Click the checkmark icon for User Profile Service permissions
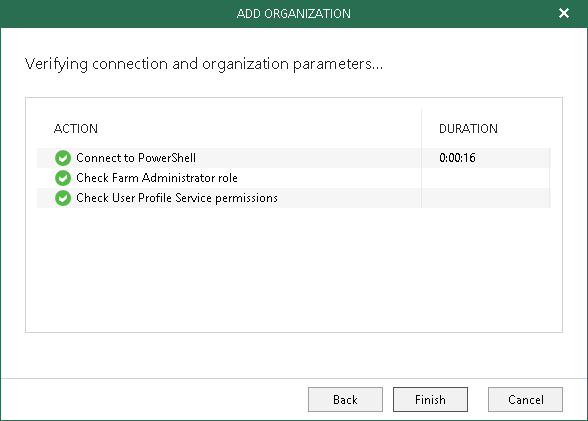The height and width of the screenshot is (421, 588). [x=63, y=198]
